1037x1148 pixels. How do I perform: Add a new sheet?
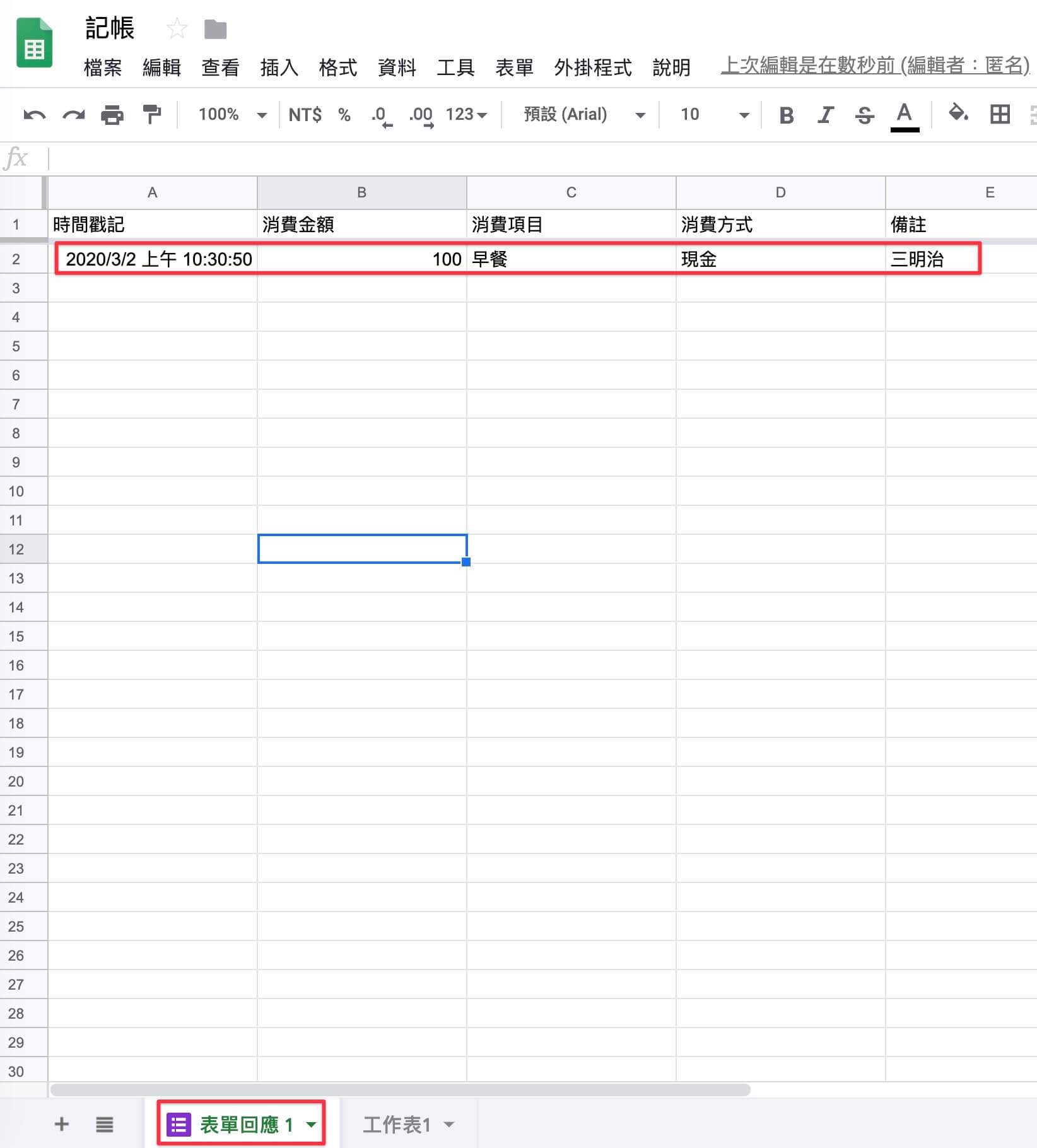(61, 1124)
